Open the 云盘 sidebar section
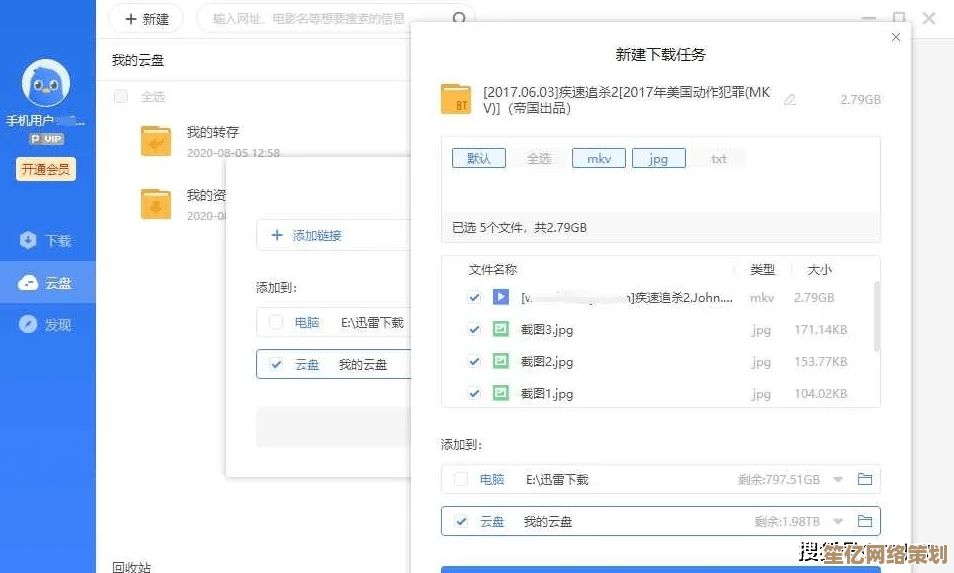The width and height of the screenshot is (954, 573). [x=47, y=283]
